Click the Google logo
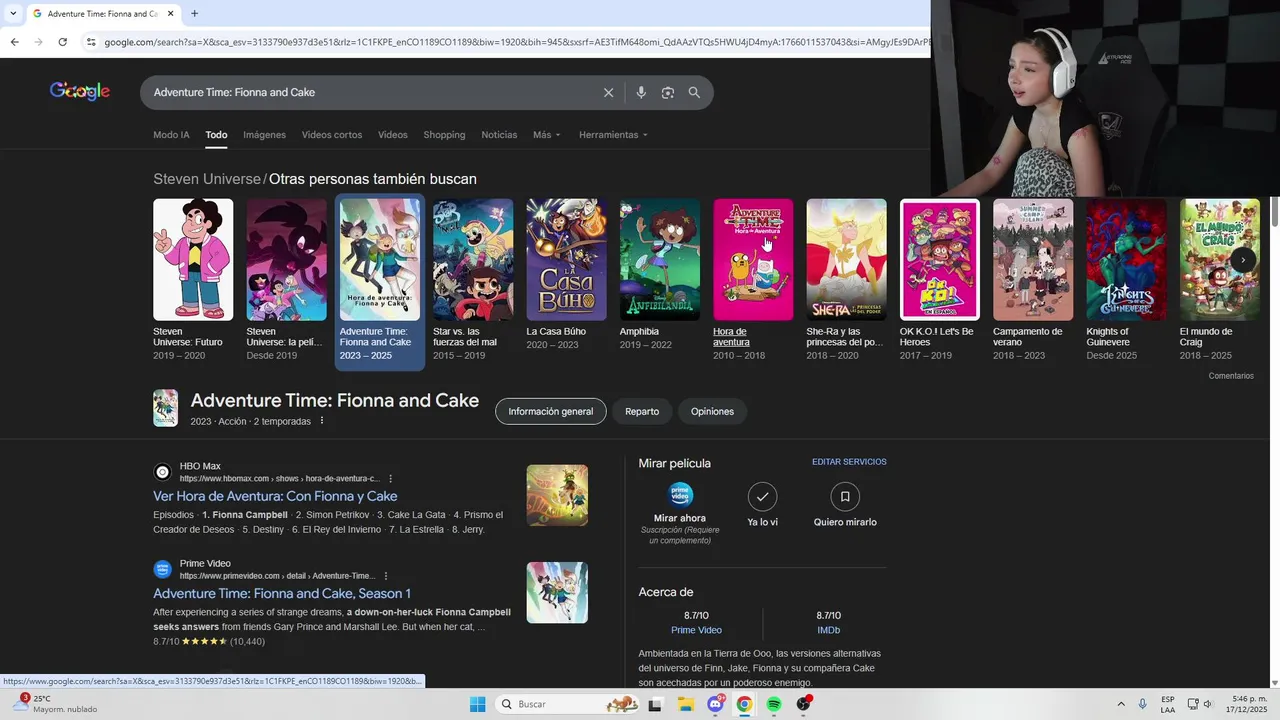1280x720 pixels. (80, 91)
